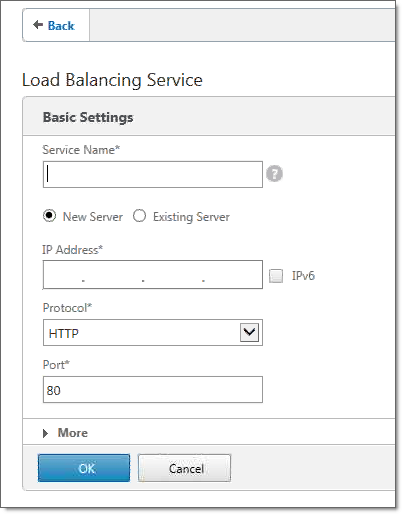This screenshot has height=514, width=402.
Task: Click the More disclosure triangle
Action: (45, 433)
